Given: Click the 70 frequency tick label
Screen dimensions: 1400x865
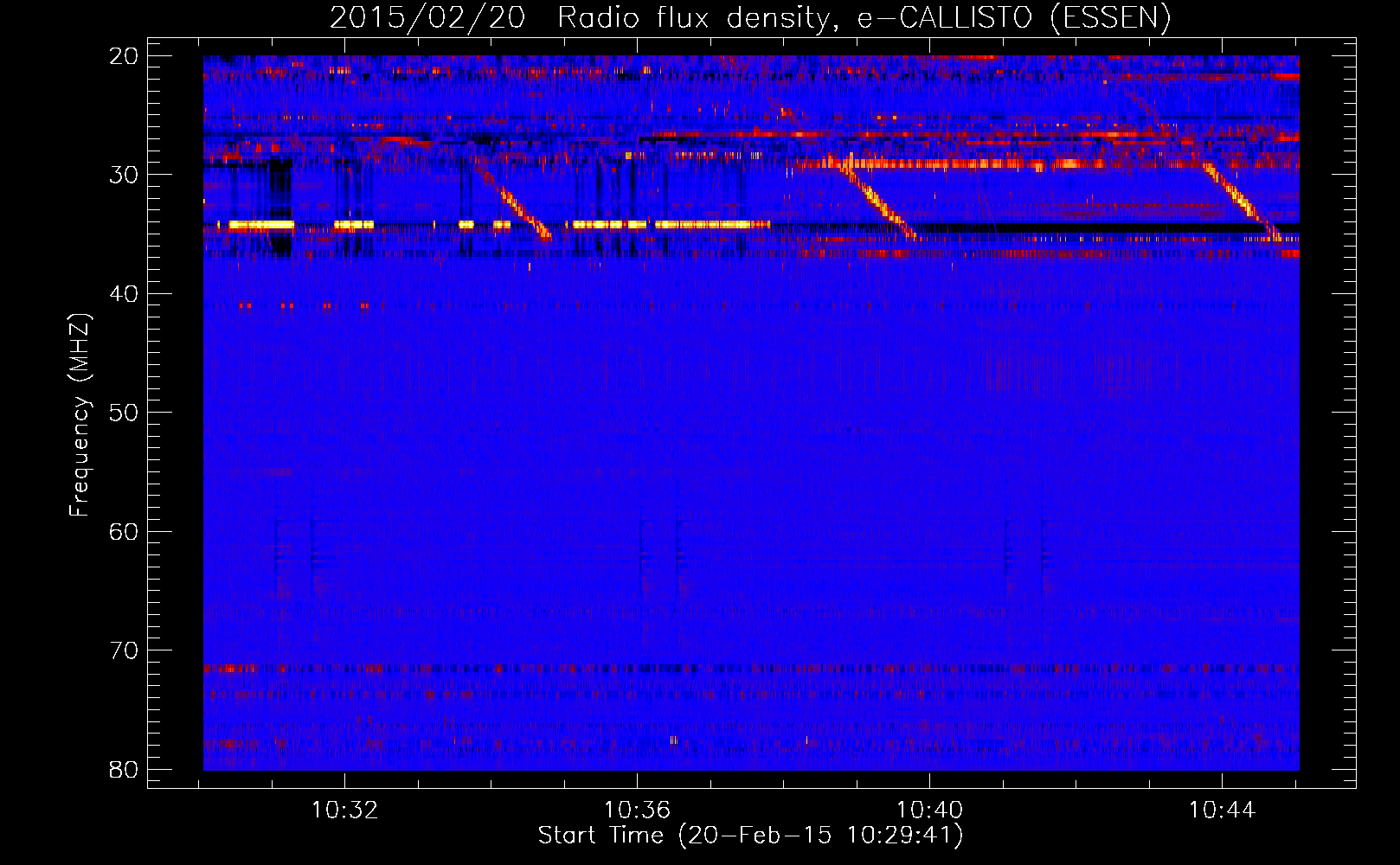Looking at the screenshot, I should (124, 650).
